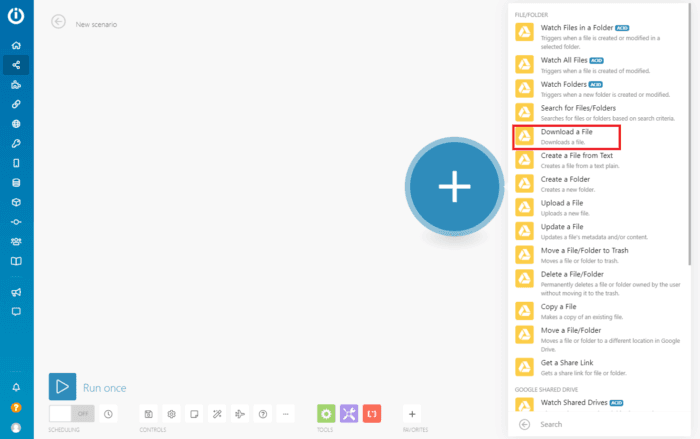This screenshot has width=700, height=439.
Task: Open notifications bell icon
Action: 16,387
